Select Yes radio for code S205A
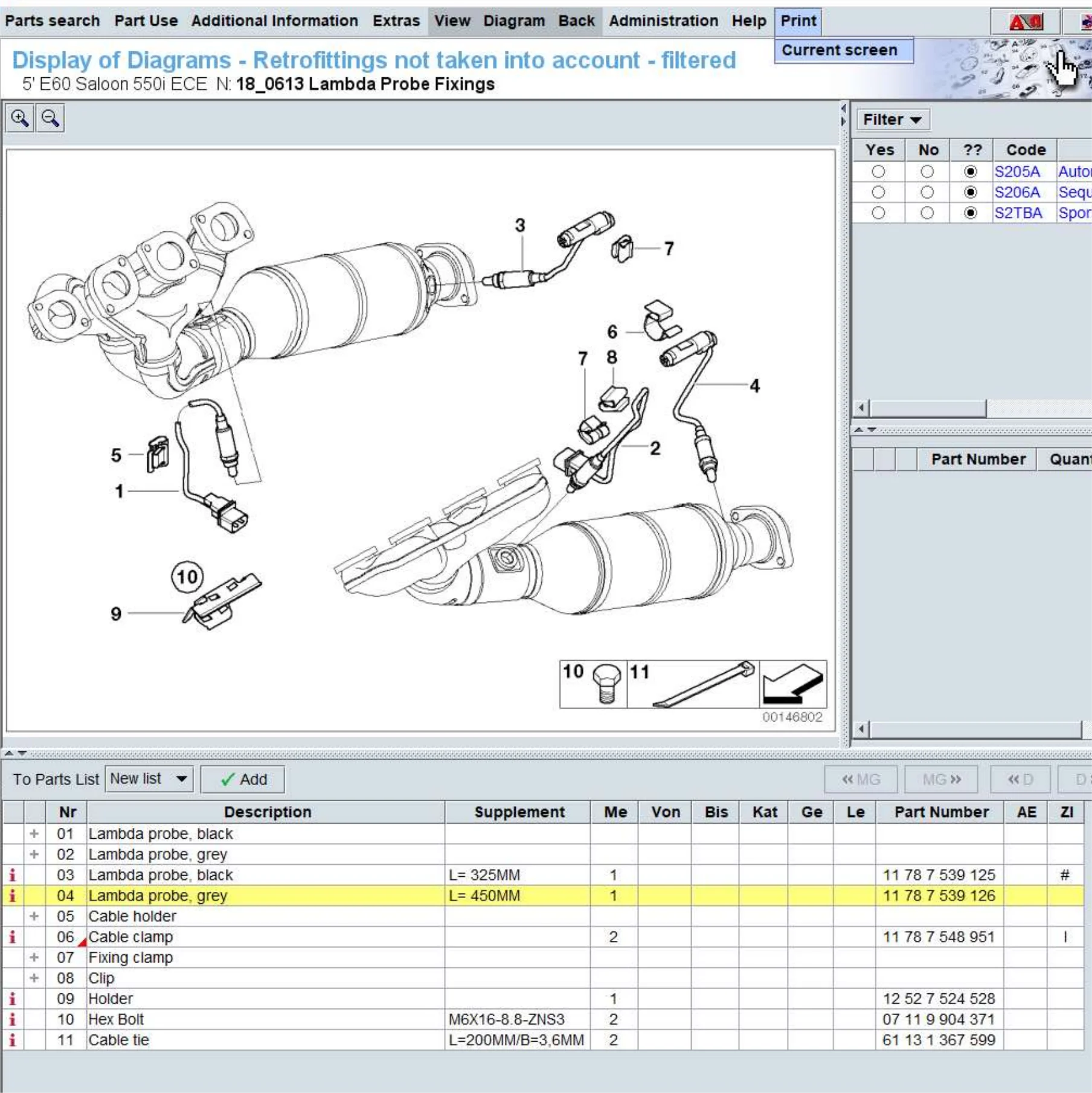The width and height of the screenshot is (1092, 1093). [x=878, y=172]
